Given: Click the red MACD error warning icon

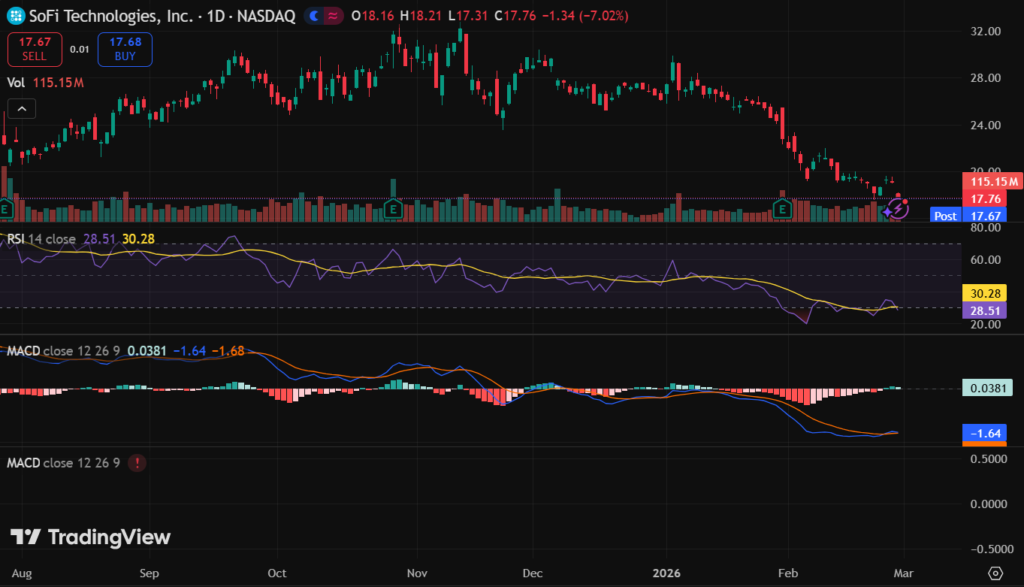Looking at the screenshot, I should point(136,463).
